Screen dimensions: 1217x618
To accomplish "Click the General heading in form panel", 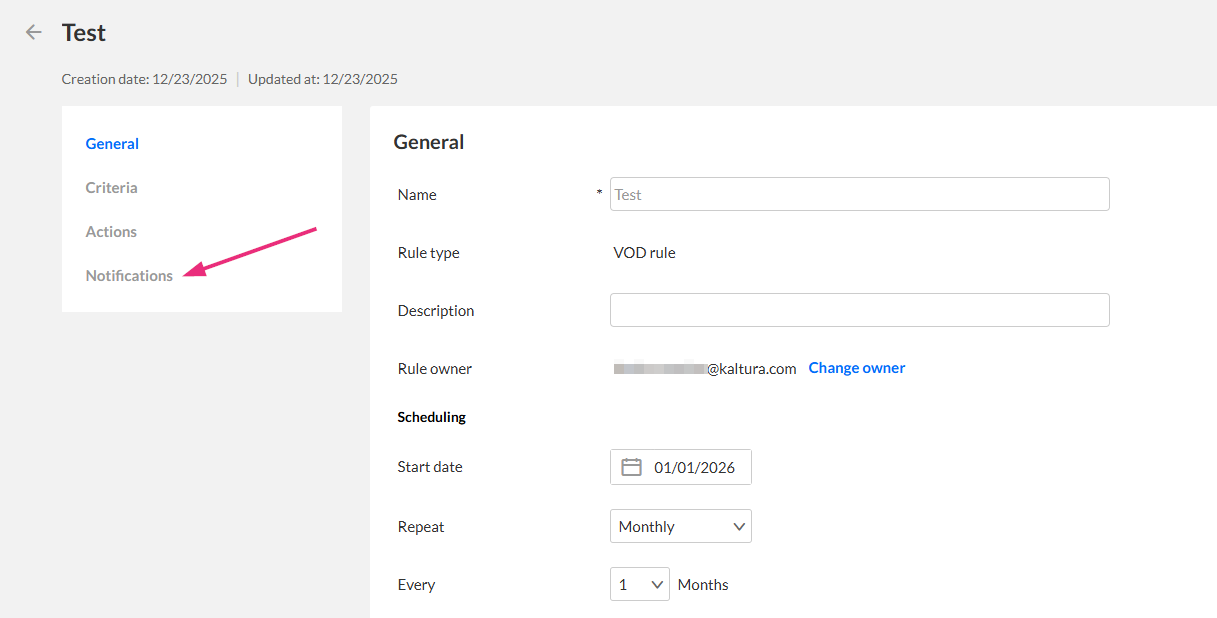I will [x=429, y=142].
